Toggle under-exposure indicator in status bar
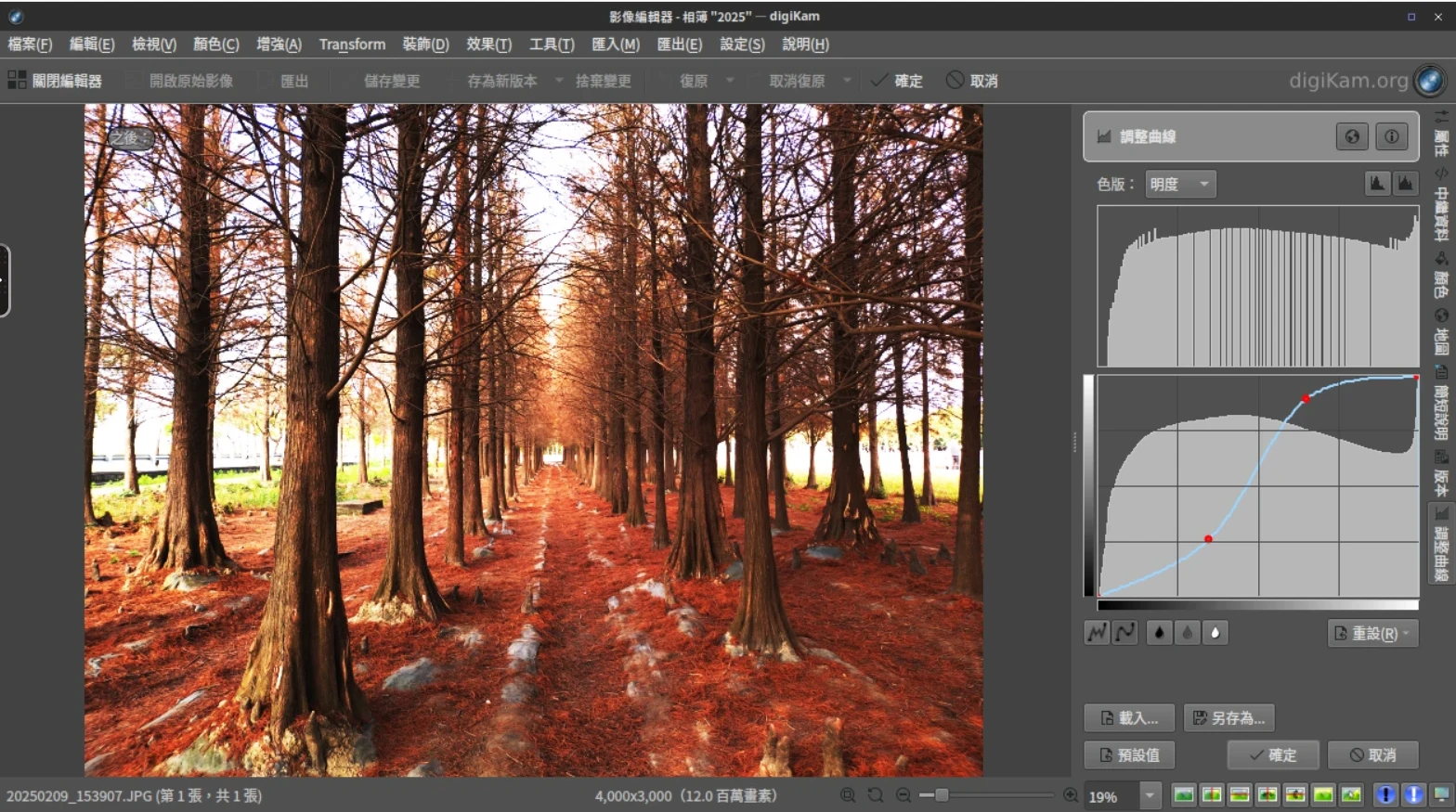1456x812 pixels. (x=1385, y=795)
